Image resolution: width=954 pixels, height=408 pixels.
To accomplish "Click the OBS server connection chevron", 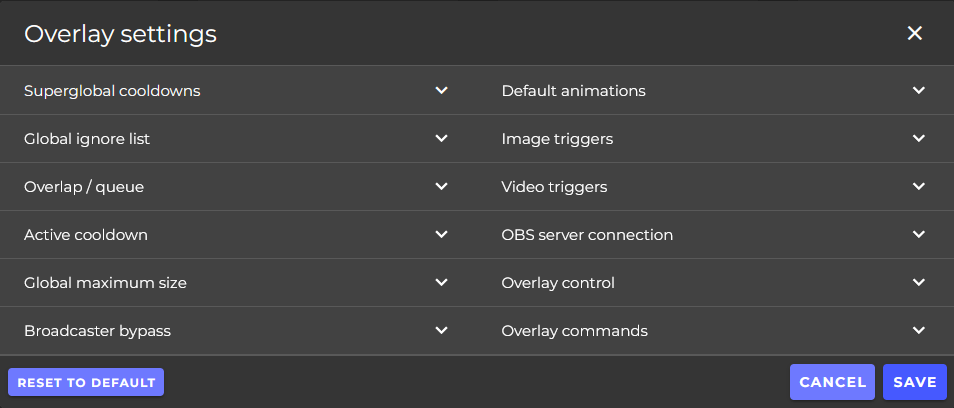I will pyautogui.click(x=919, y=235).
